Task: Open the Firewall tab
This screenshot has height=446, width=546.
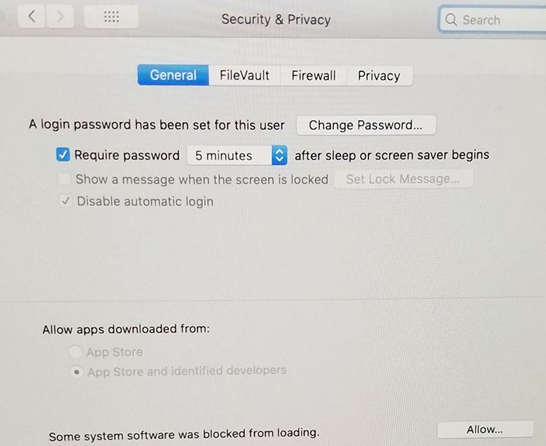Action: (313, 76)
